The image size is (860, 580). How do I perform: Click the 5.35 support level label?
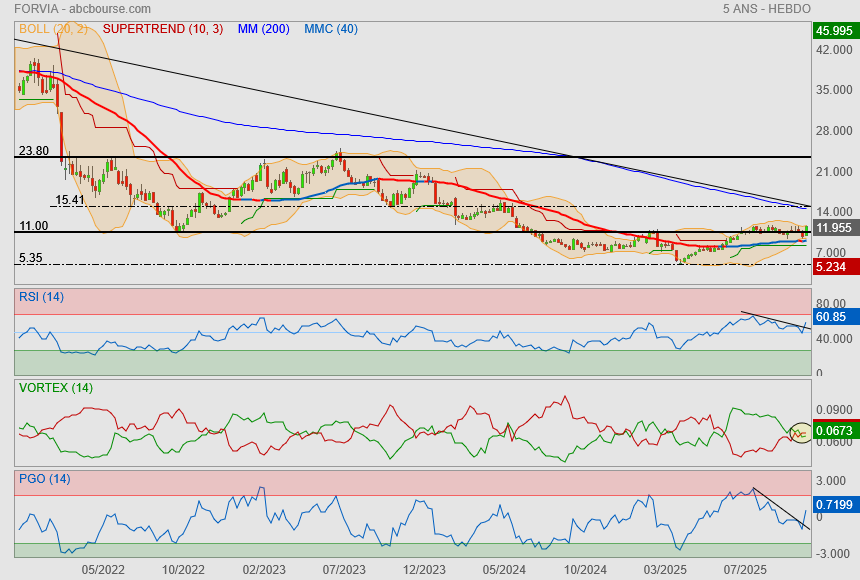click(30, 258)
